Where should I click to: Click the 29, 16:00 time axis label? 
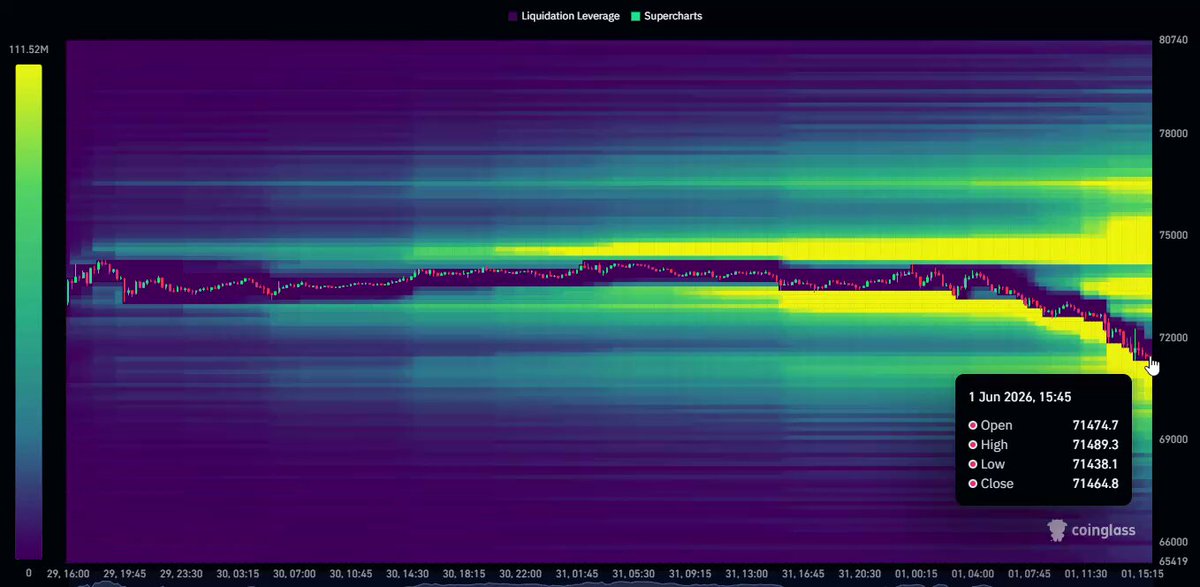(x=68, y=573)
